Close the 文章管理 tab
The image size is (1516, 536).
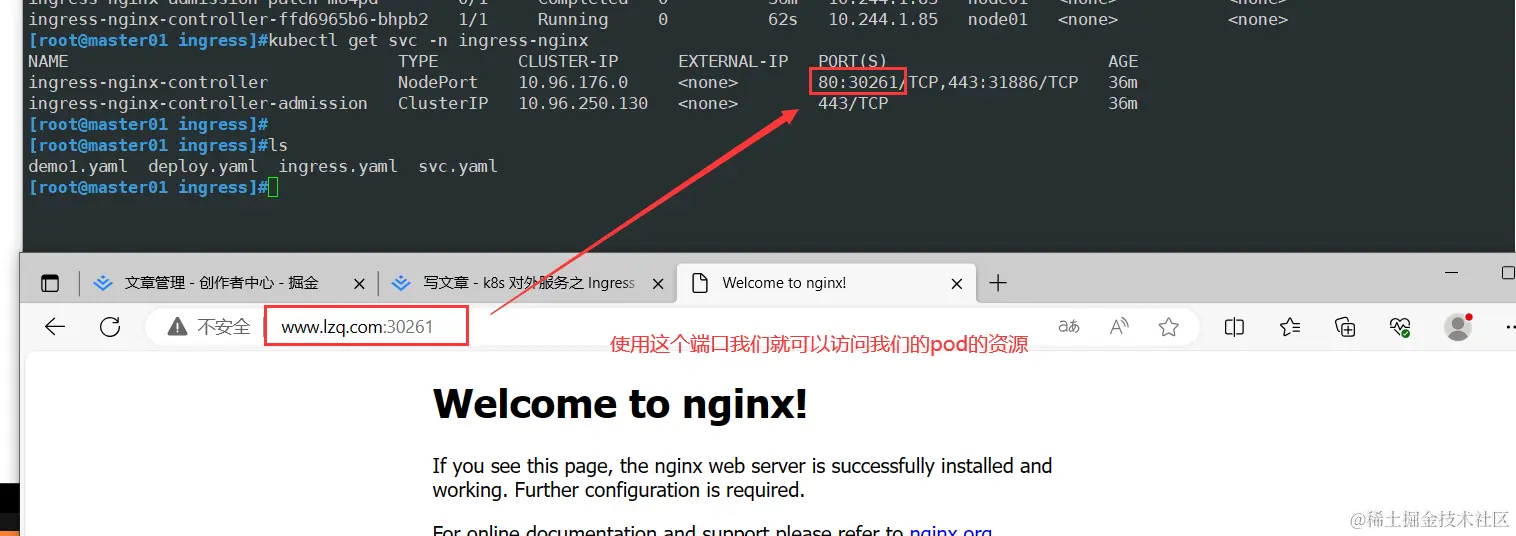(x=360, y=284)
